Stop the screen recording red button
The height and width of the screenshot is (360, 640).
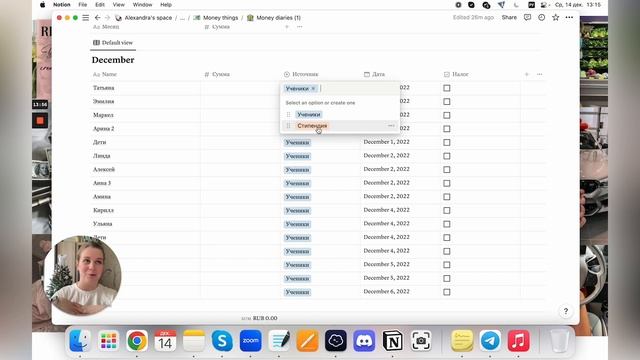[40, 120]
